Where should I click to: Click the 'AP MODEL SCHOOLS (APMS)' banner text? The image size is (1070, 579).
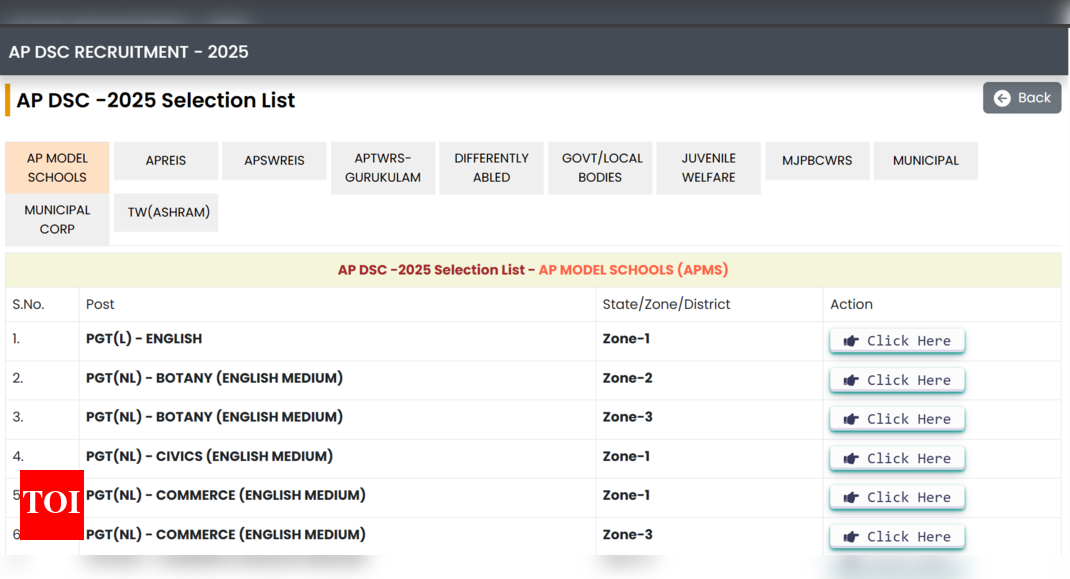pyautogui.click(x=633, y=270)
